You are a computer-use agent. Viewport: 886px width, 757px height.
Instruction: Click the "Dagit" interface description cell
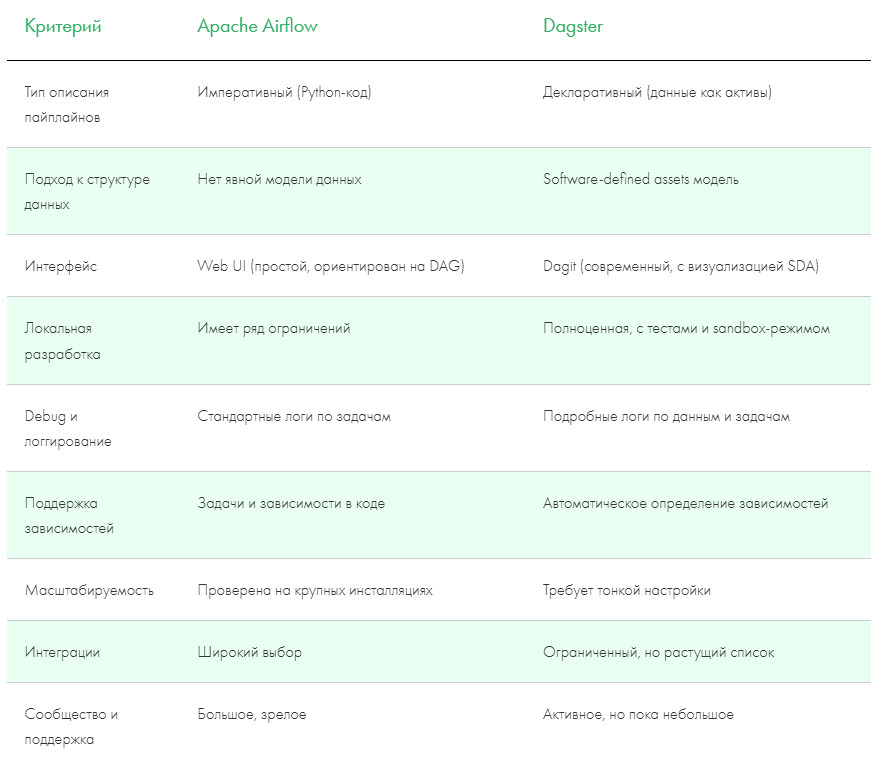(681, 266)
